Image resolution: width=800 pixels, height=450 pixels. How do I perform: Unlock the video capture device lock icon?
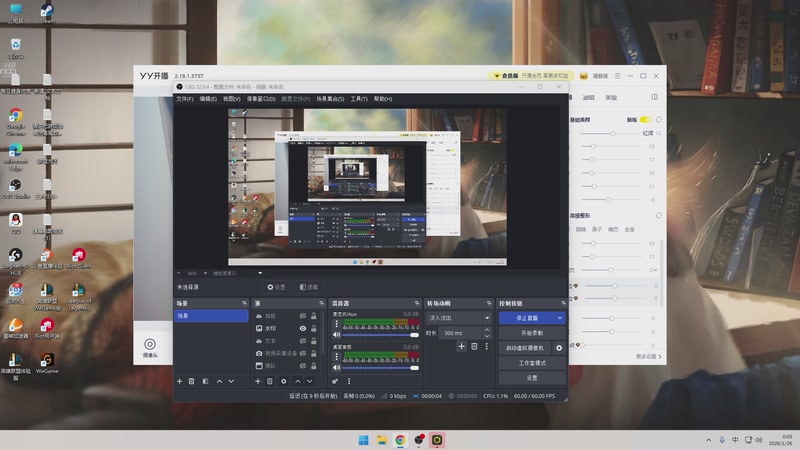(314, 353)
